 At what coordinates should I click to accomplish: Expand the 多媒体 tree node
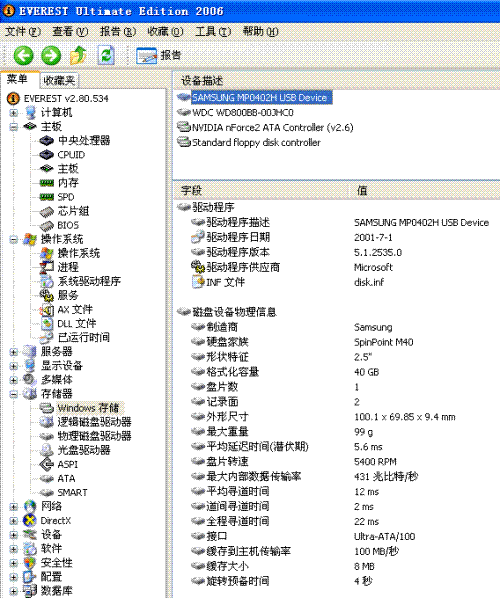click(x=13, y=380)
